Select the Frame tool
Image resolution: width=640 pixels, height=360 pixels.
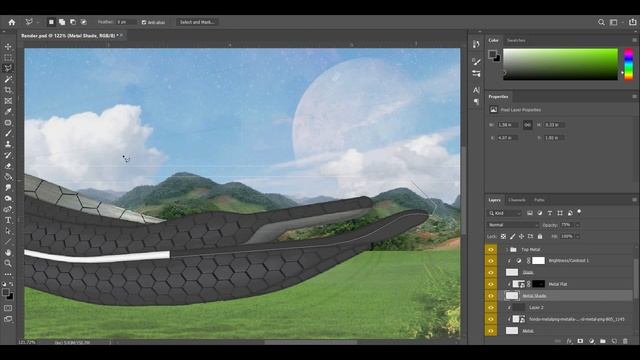click(x=8, y=101)
